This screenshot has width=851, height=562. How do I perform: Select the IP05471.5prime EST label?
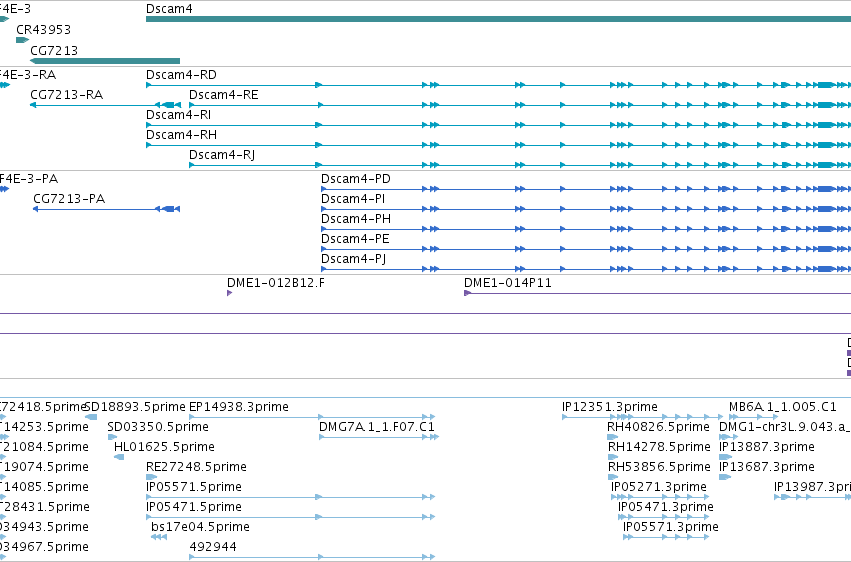click(194, 507)
